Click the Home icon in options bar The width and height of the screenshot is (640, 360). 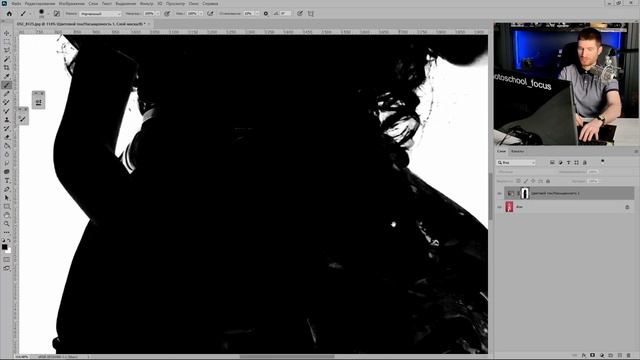click(x=9, y=13)
